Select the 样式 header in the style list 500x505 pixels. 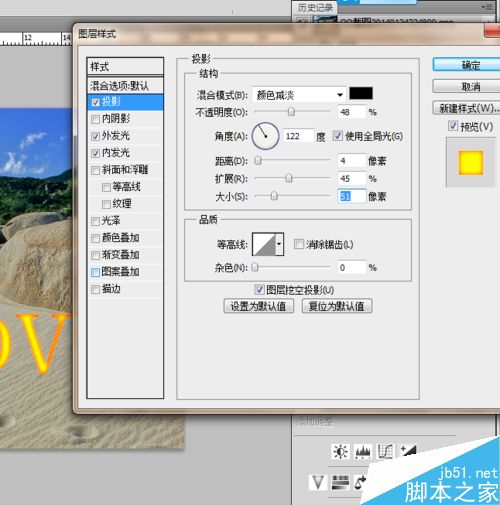point(125,67)
